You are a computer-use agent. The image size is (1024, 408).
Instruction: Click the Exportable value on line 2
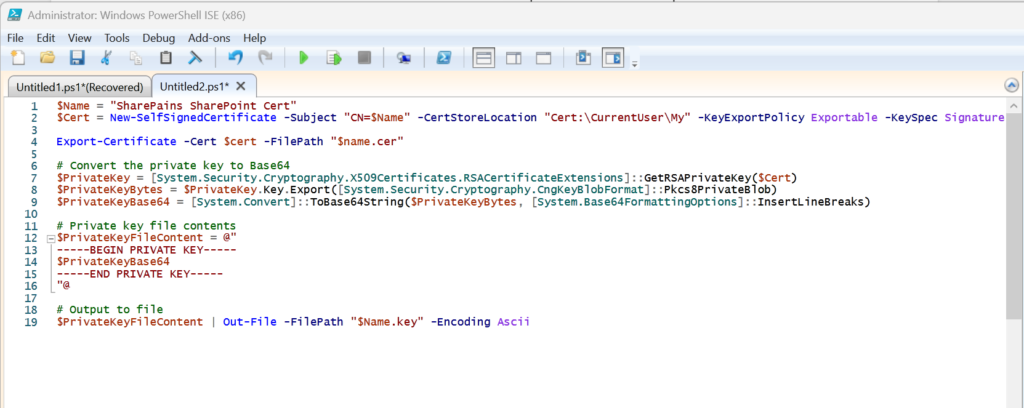click(844, 118)
